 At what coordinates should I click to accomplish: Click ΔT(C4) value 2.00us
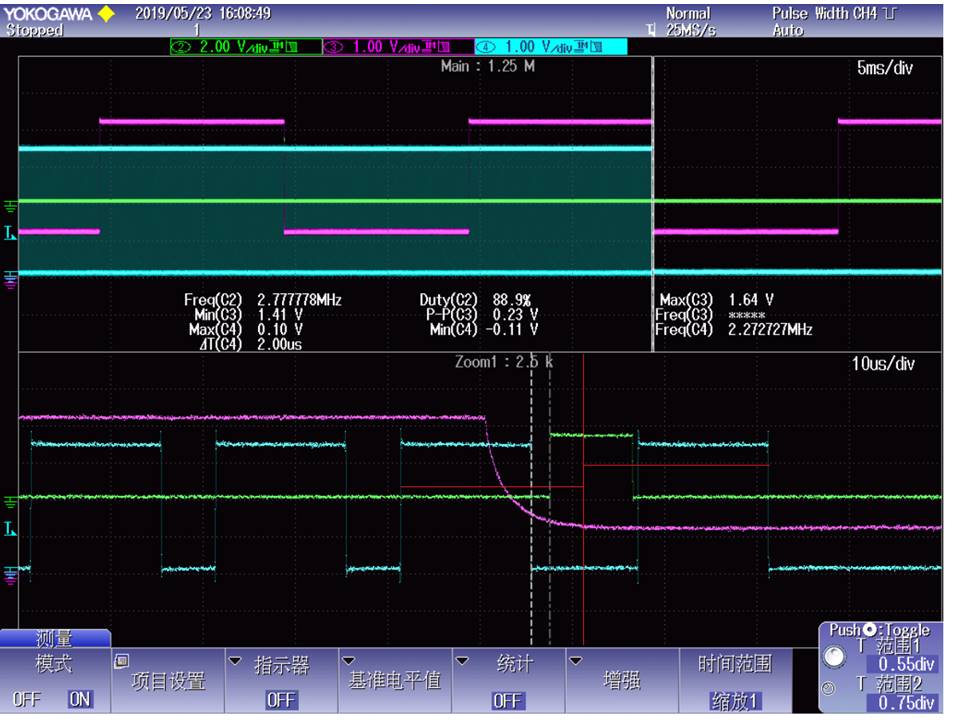pyautogui.click(x=279, y=344)
